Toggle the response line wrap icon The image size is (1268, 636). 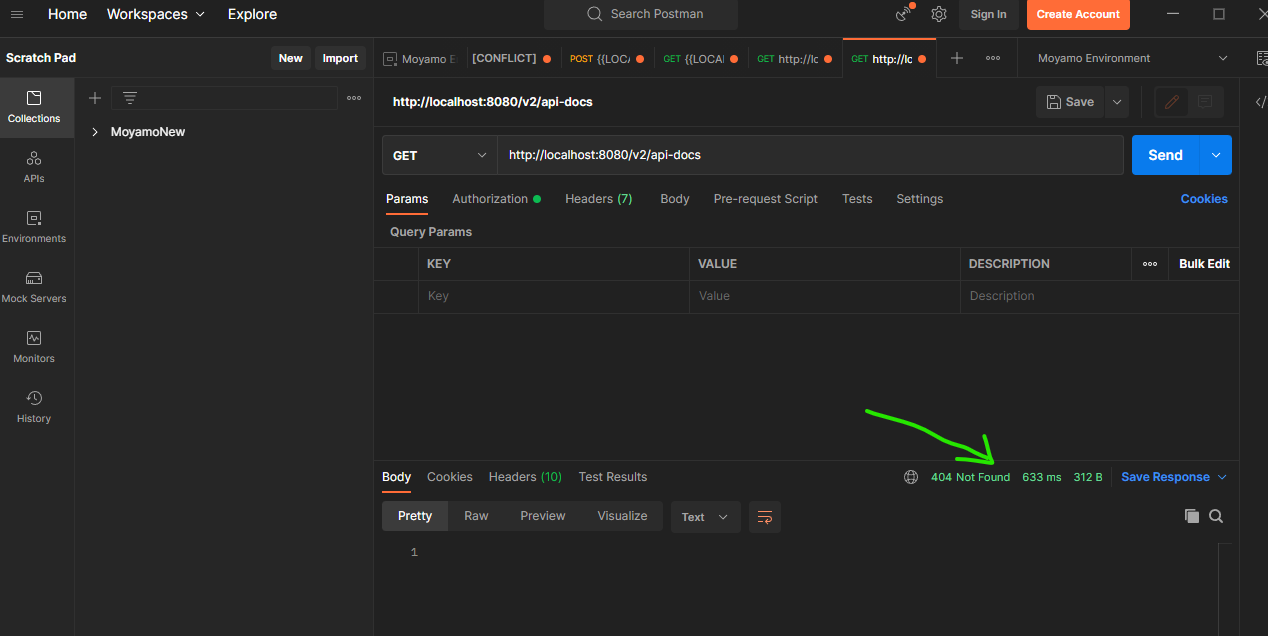pyautogui.click(x=765, y=517)
